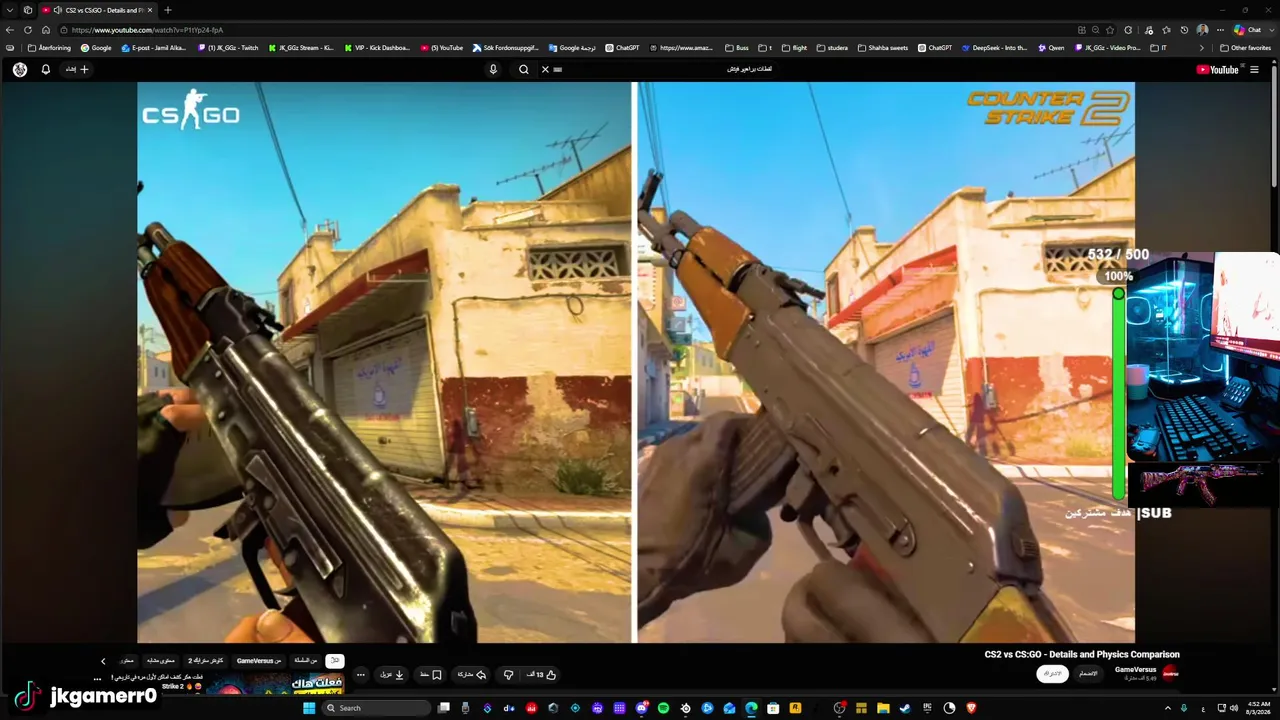Image resolution: width=1280 pixels, height=720 pixels.
Task: Open Steam from the taskbar
Action: click(905, 708)
